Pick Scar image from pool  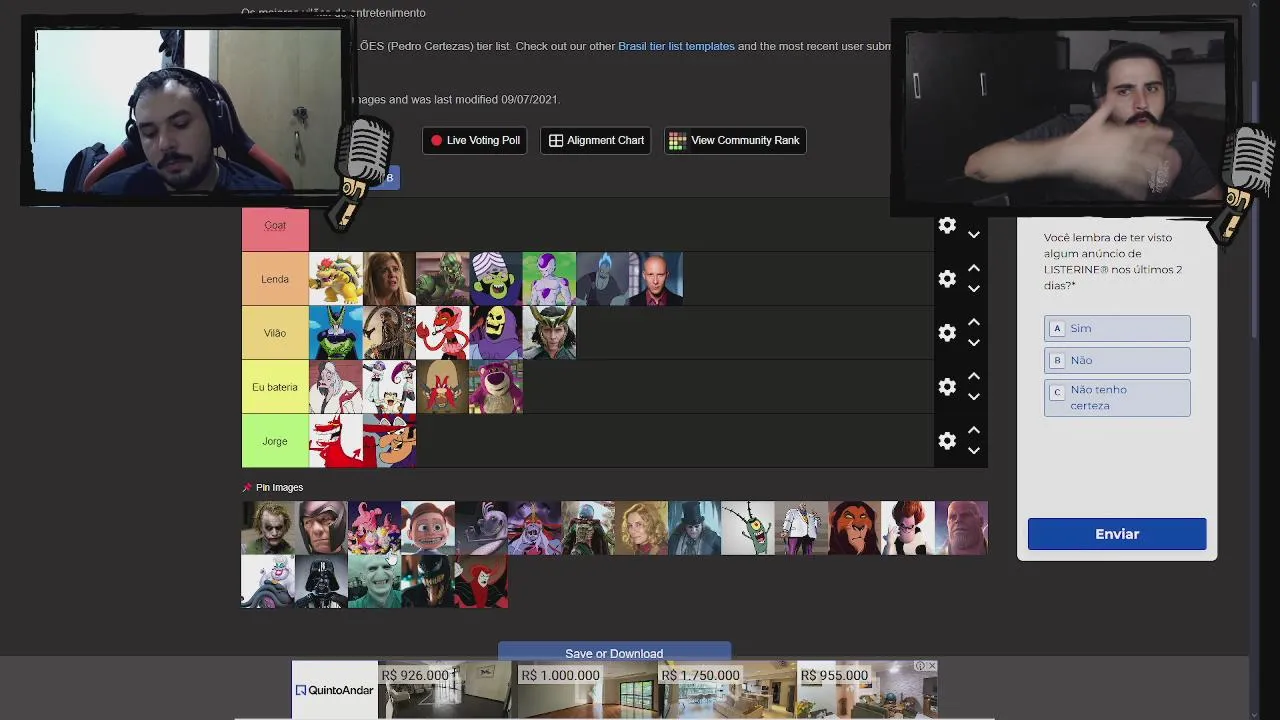[854, 528]
